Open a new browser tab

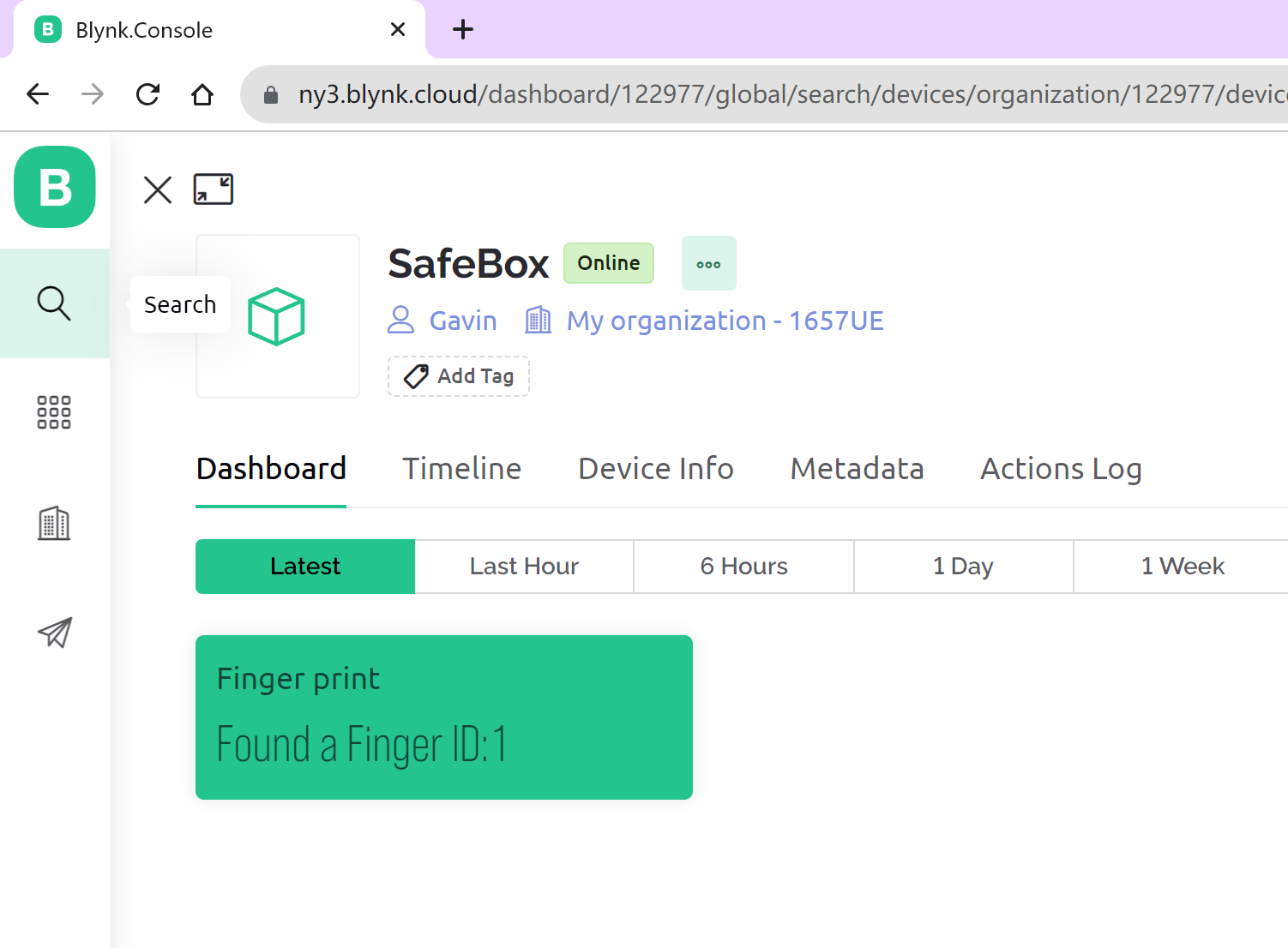463,30
